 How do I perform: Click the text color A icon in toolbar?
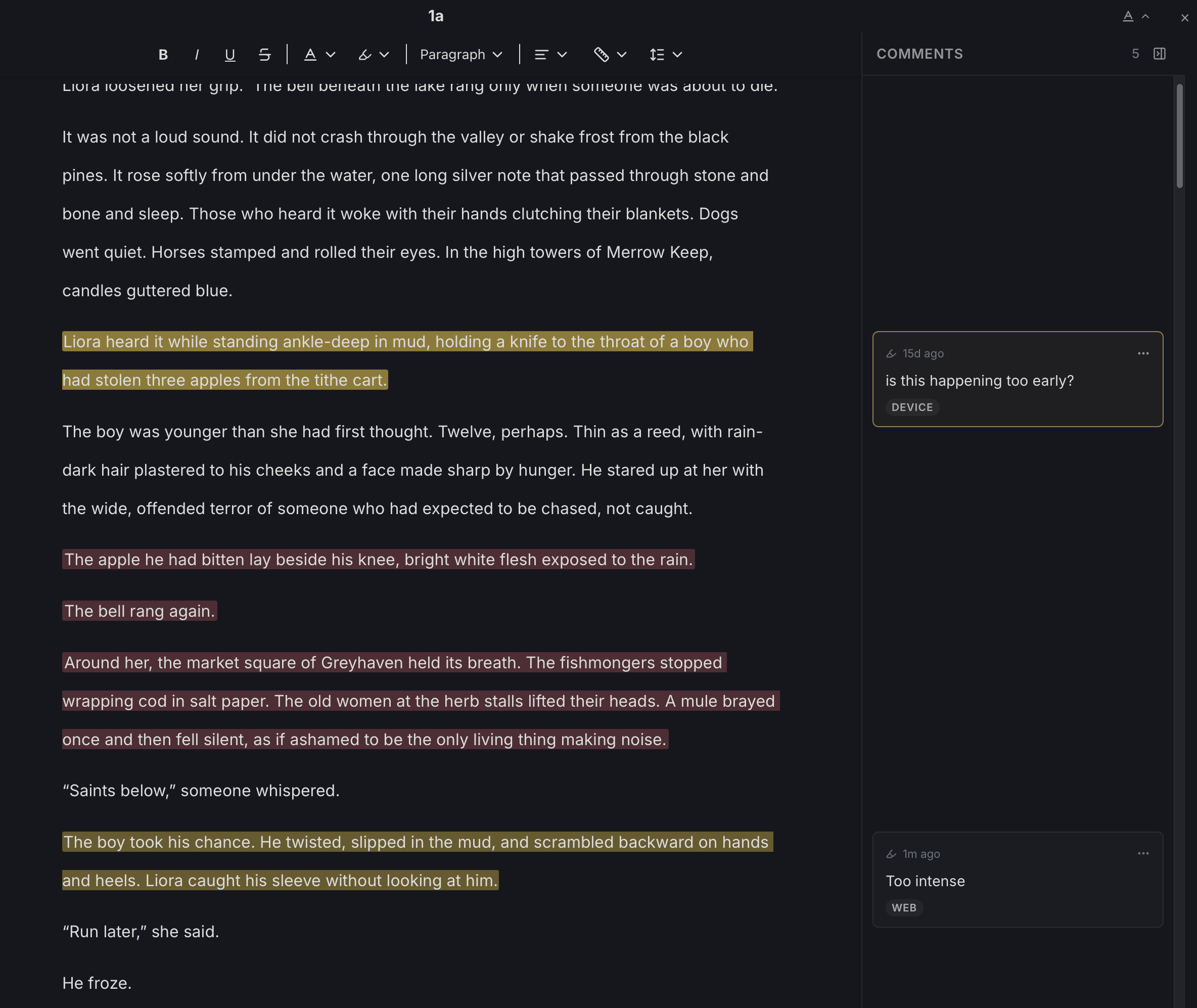coord(310,54)
